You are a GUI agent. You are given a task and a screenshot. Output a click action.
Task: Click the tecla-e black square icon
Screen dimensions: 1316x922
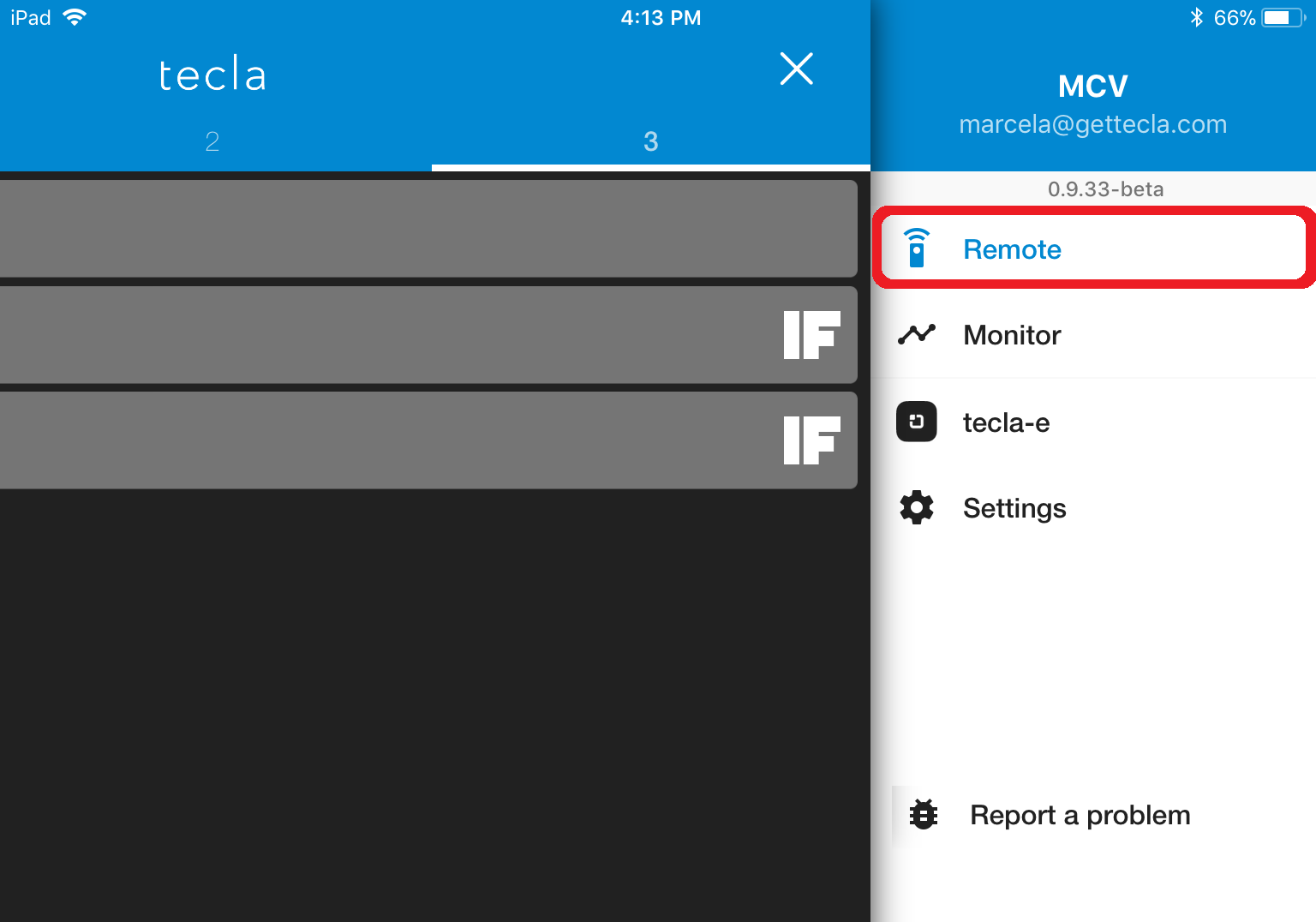pyautogui.click(x=916, y=422)
